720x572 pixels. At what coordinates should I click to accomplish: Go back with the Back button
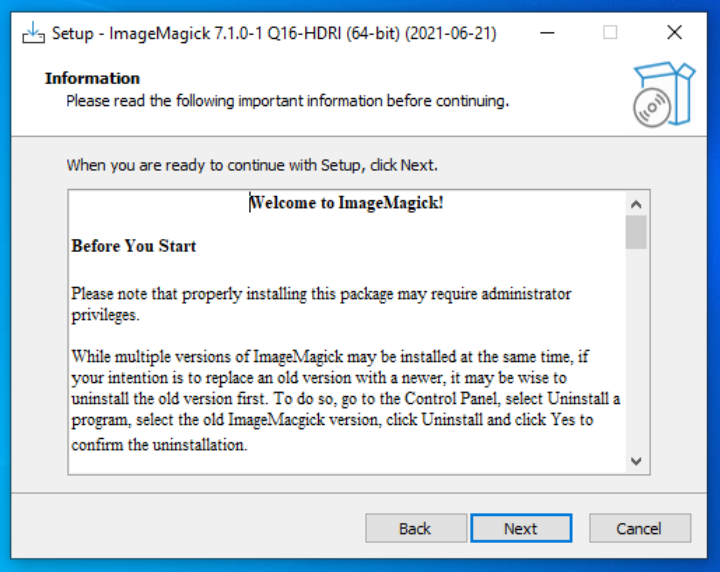(416, 528)
